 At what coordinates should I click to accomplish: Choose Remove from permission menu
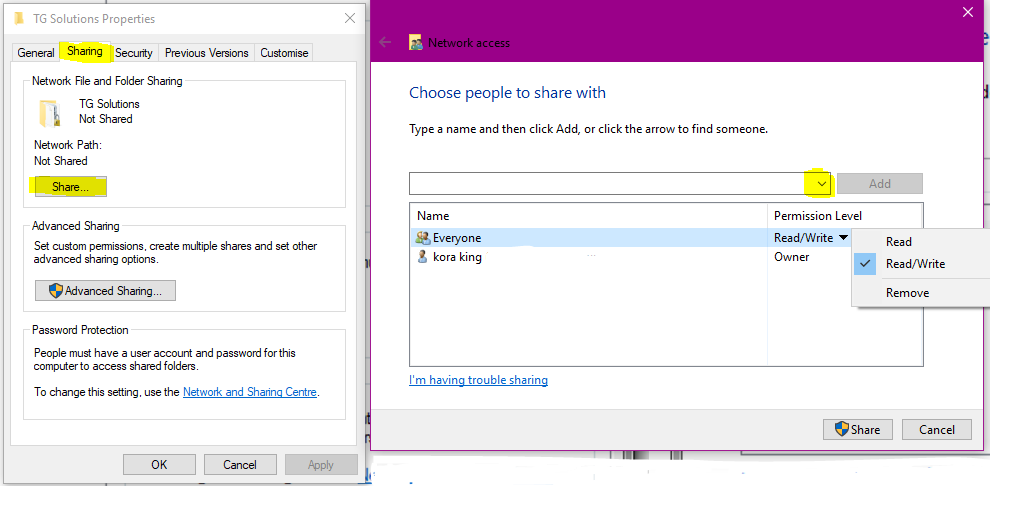pyautogui.click(x=907, y=293)
